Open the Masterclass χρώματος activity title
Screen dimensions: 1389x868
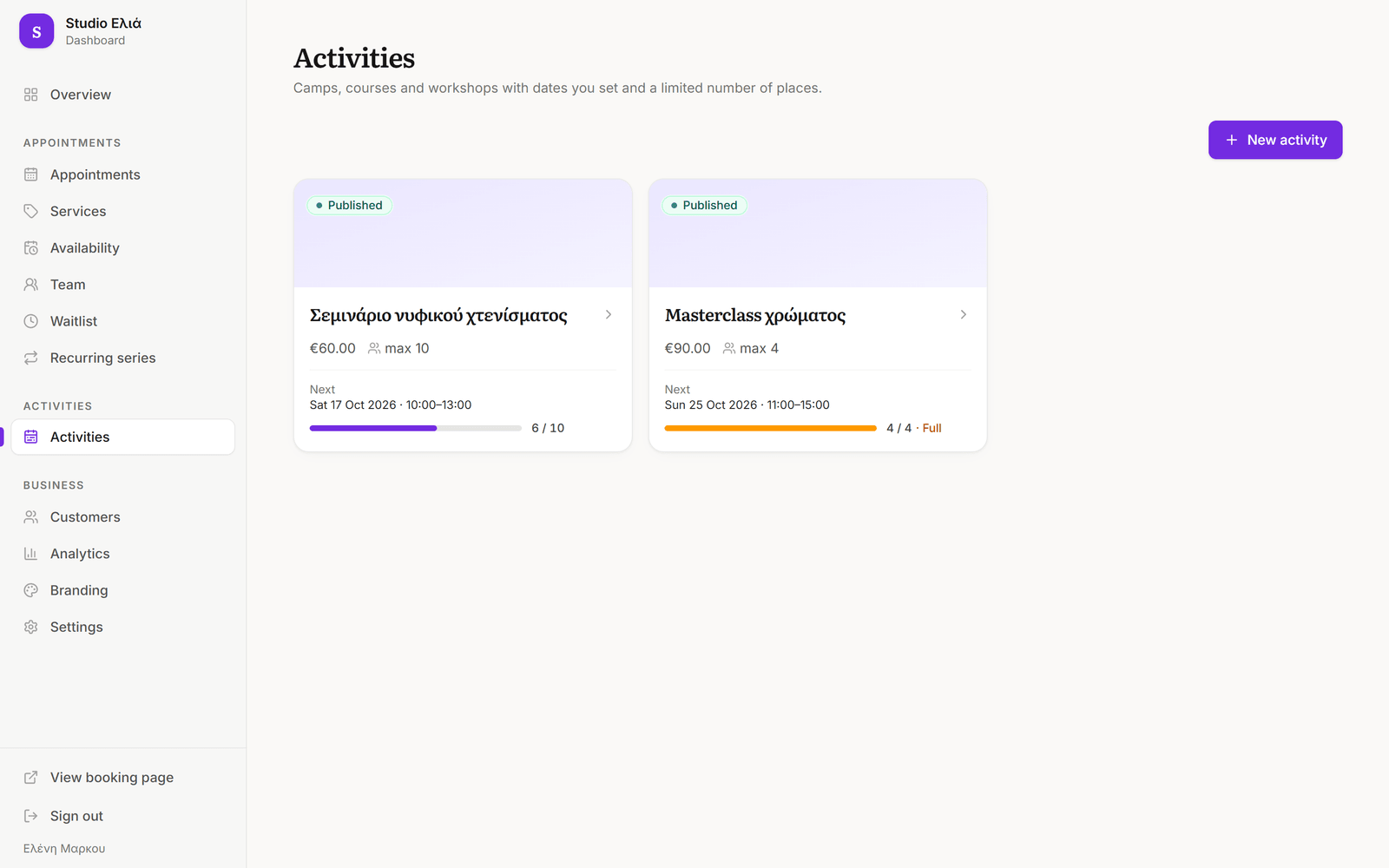click(755, 315)
